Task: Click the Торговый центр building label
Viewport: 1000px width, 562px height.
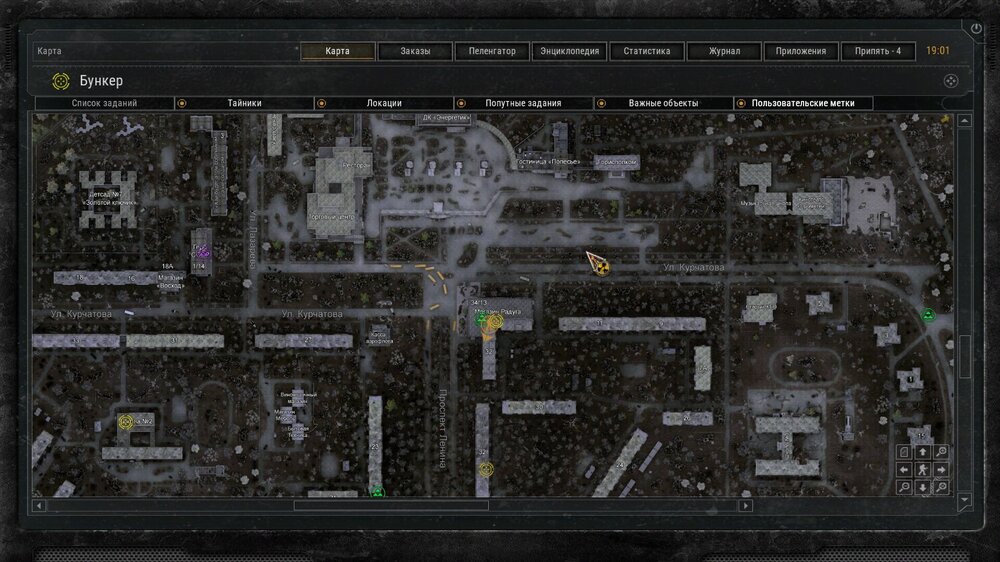Action: pos(332,217)
